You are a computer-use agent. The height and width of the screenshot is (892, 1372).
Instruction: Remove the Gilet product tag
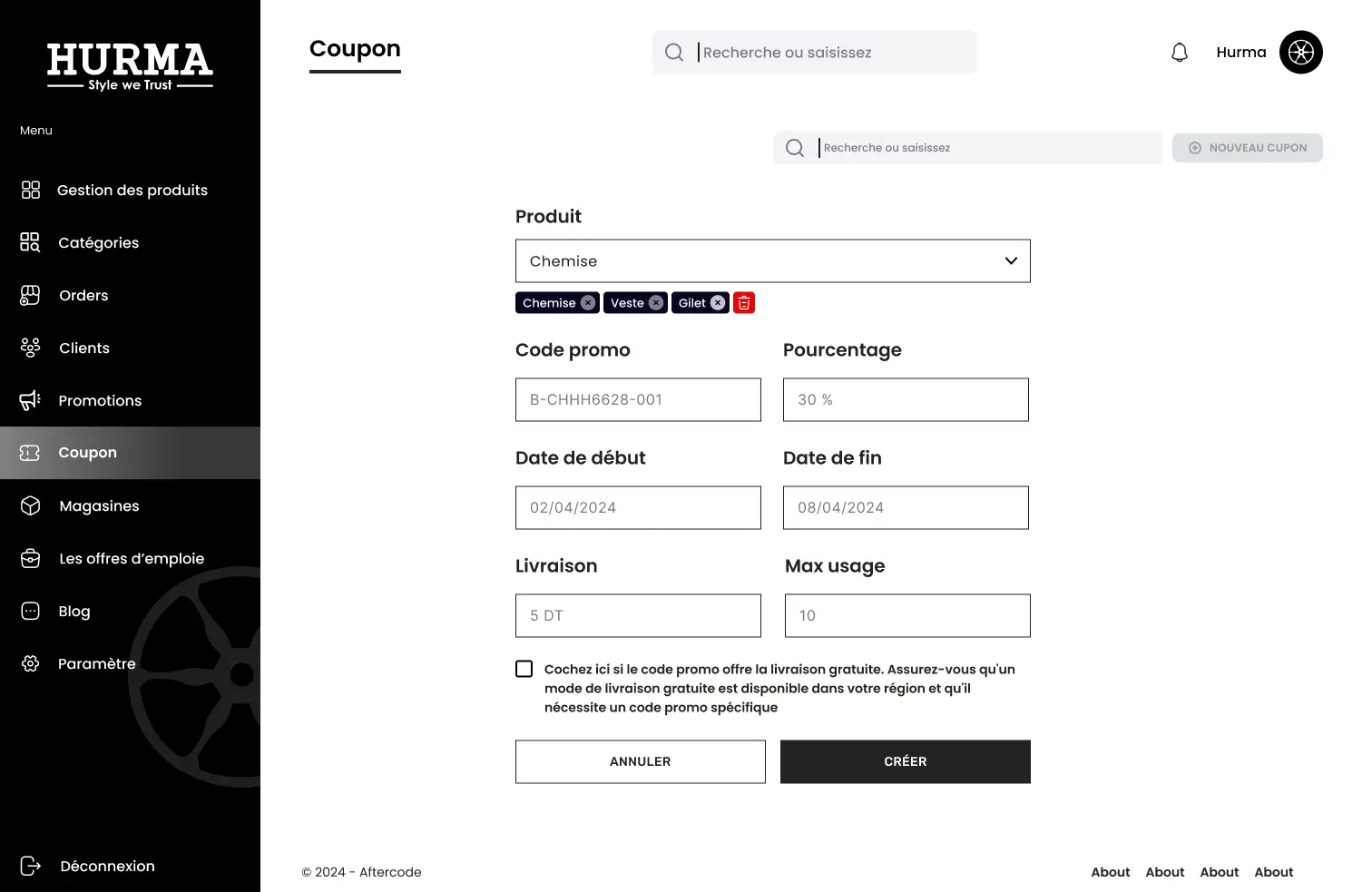pyautogui.click(x=718, y=303)
